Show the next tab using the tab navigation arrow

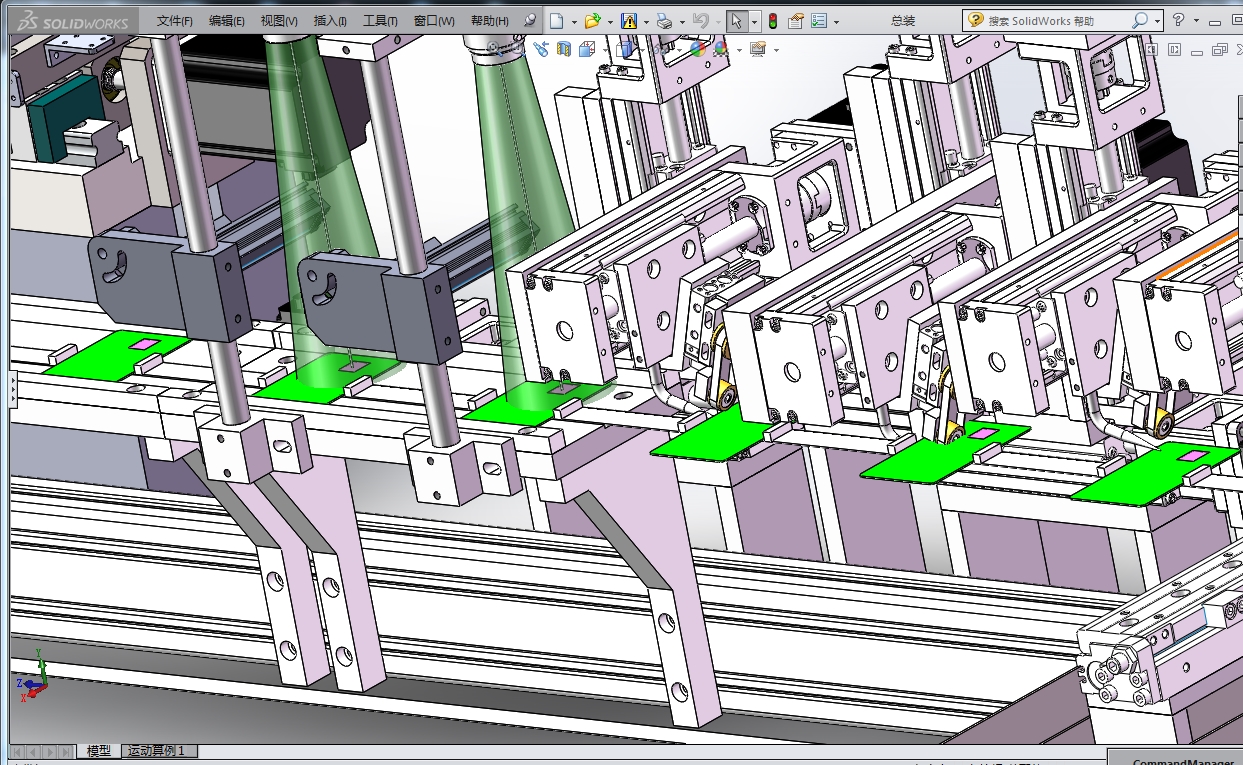point(49,751)
